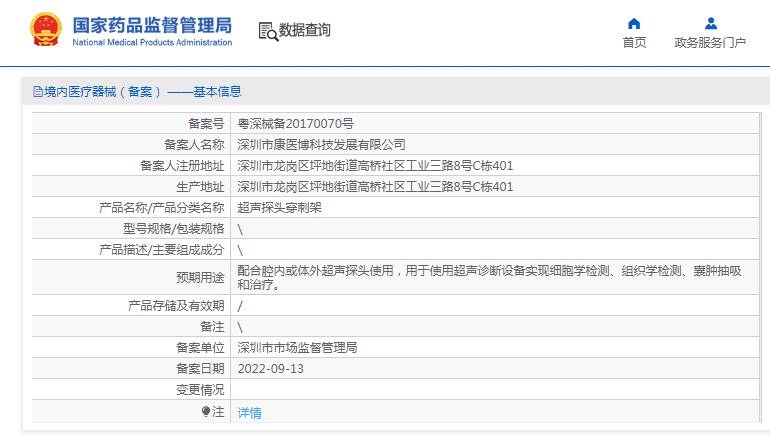Click the 变更情况 row label
This screenshot has width=770, height=435.
click(200, 390)
